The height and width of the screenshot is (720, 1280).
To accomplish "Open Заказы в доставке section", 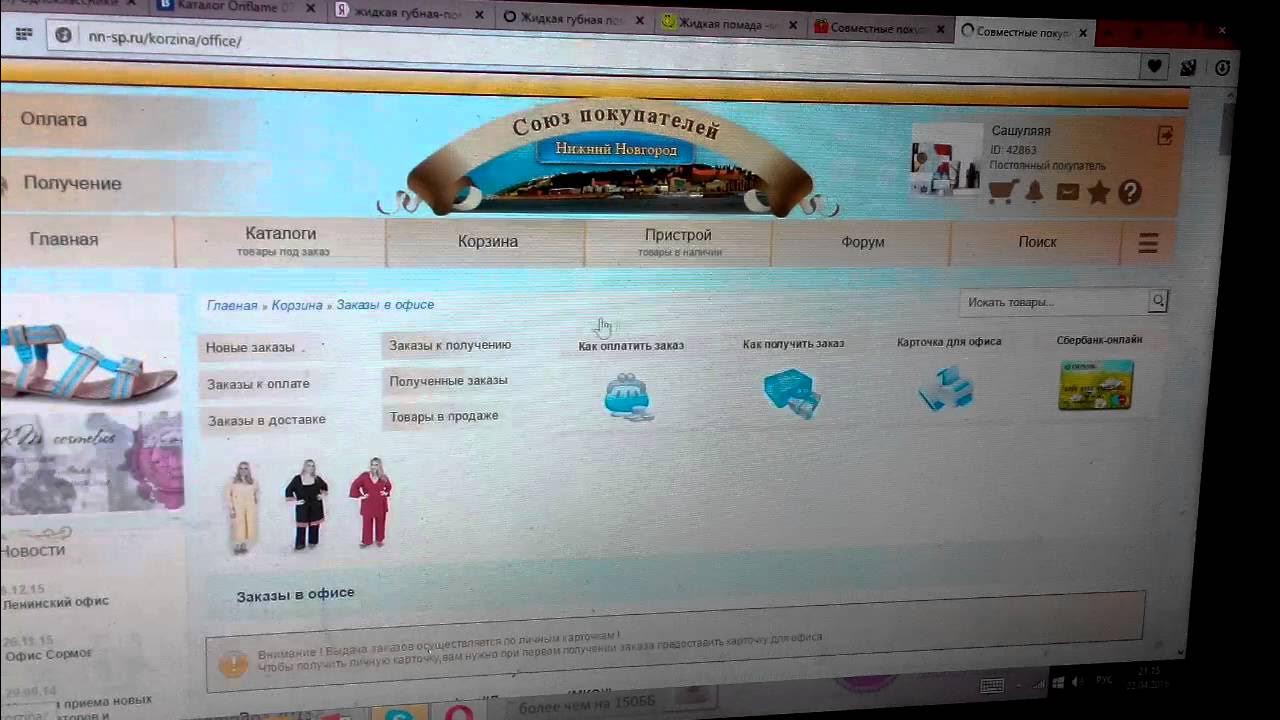I will [x=266, y=420].
